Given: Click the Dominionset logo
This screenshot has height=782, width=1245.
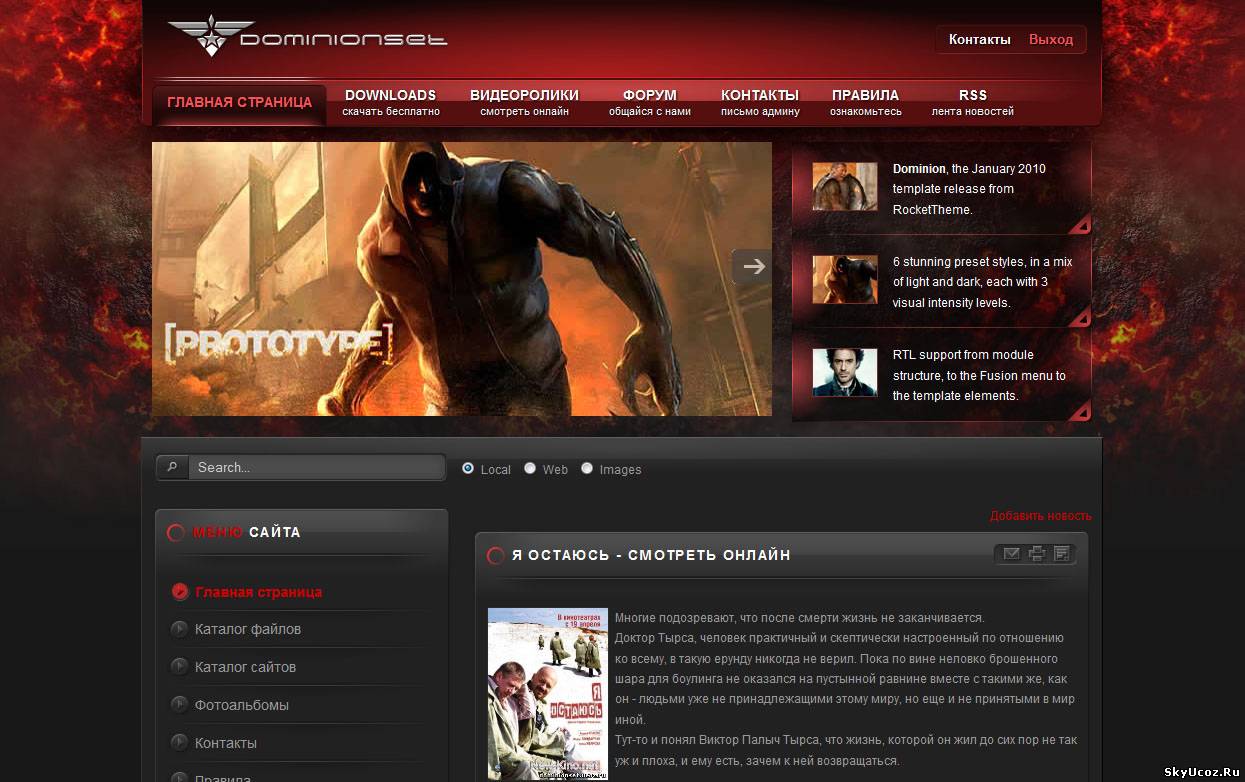Looking at the screenshot, I should point(307,37).
